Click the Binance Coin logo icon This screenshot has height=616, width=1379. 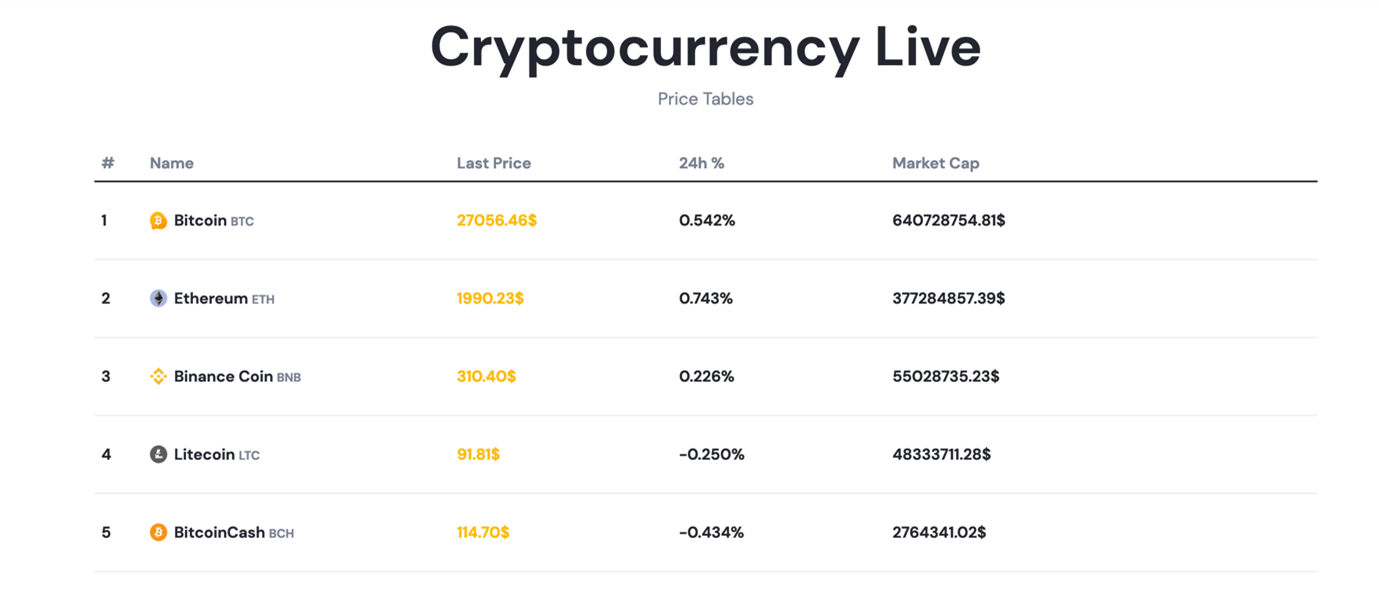coord(158,377)
